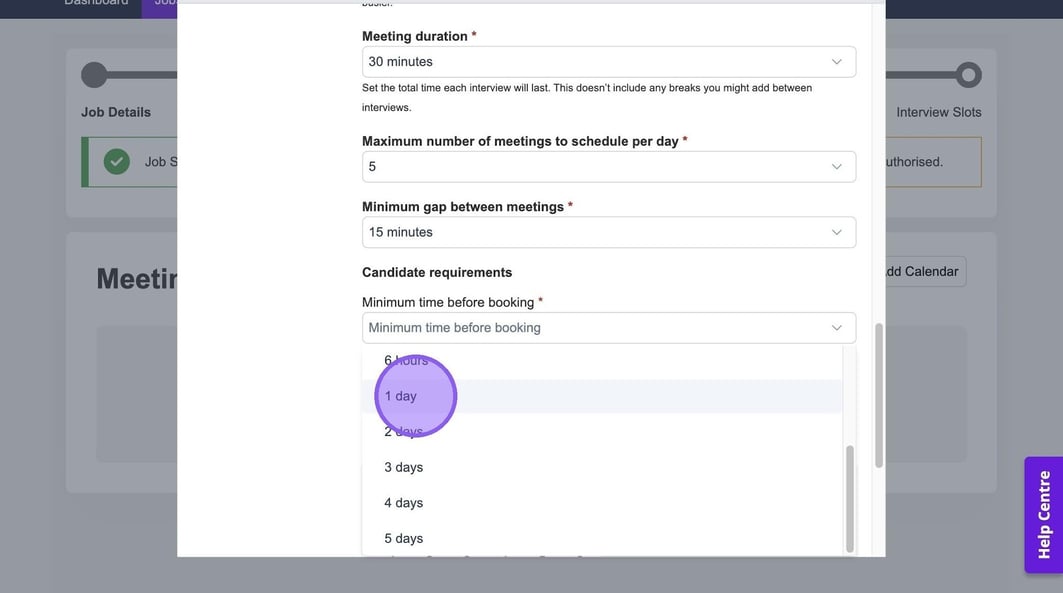Select the "6 hours" option
The image size is (1063, 593).
(406, 361)
